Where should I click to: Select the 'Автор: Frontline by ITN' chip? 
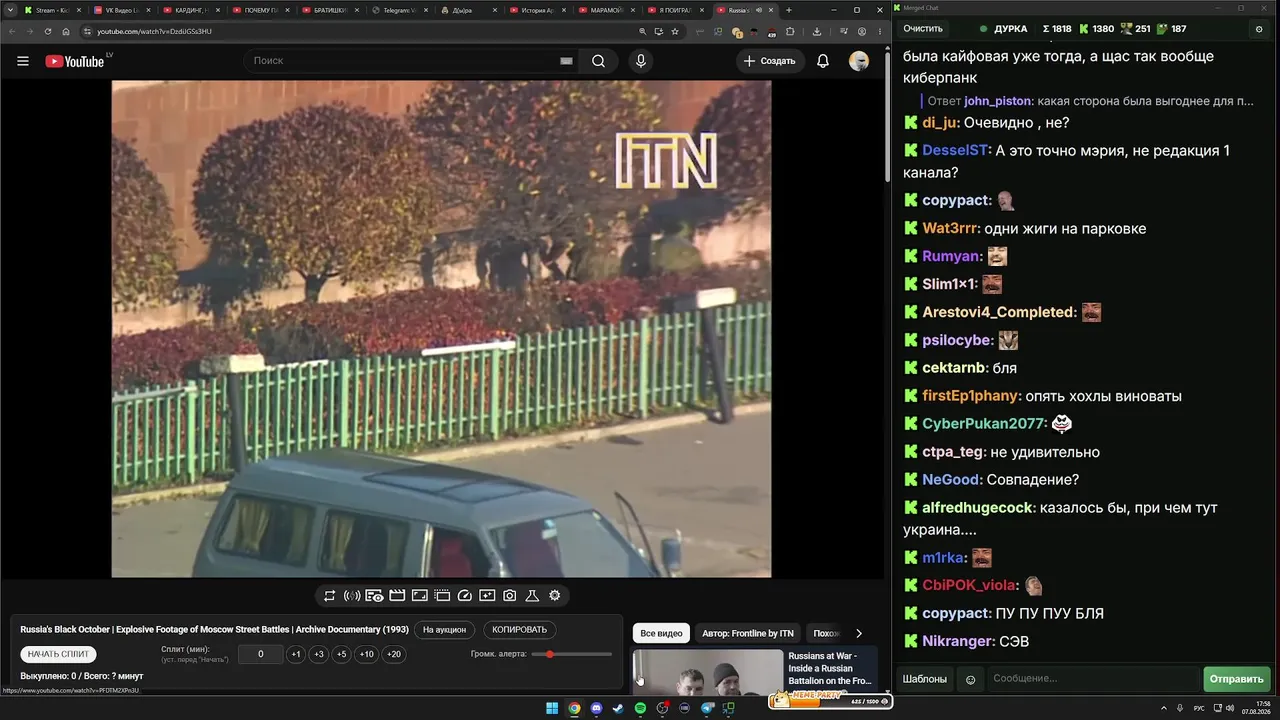748,633
